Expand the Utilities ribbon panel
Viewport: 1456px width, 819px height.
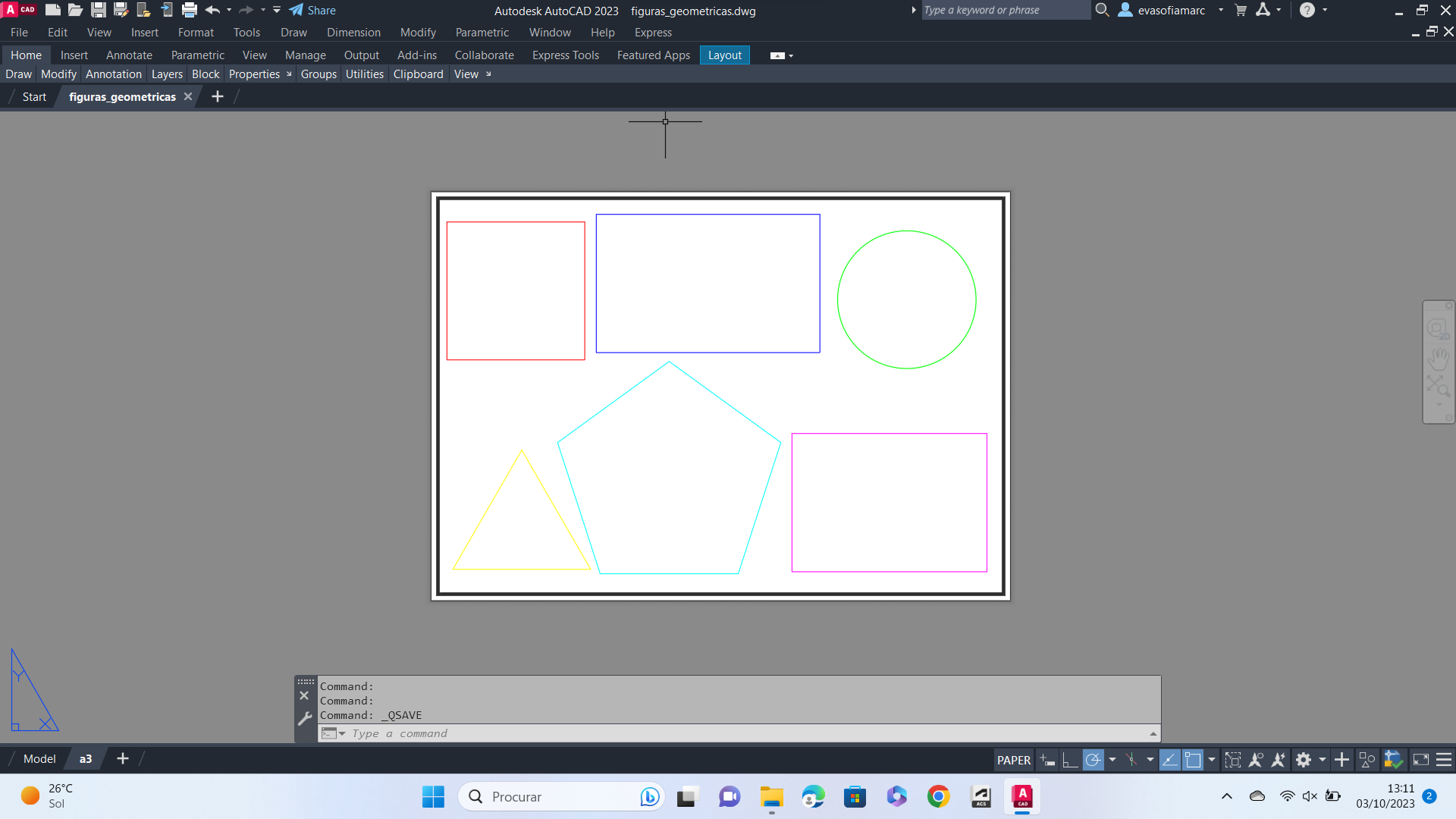(x=365, y=74)
